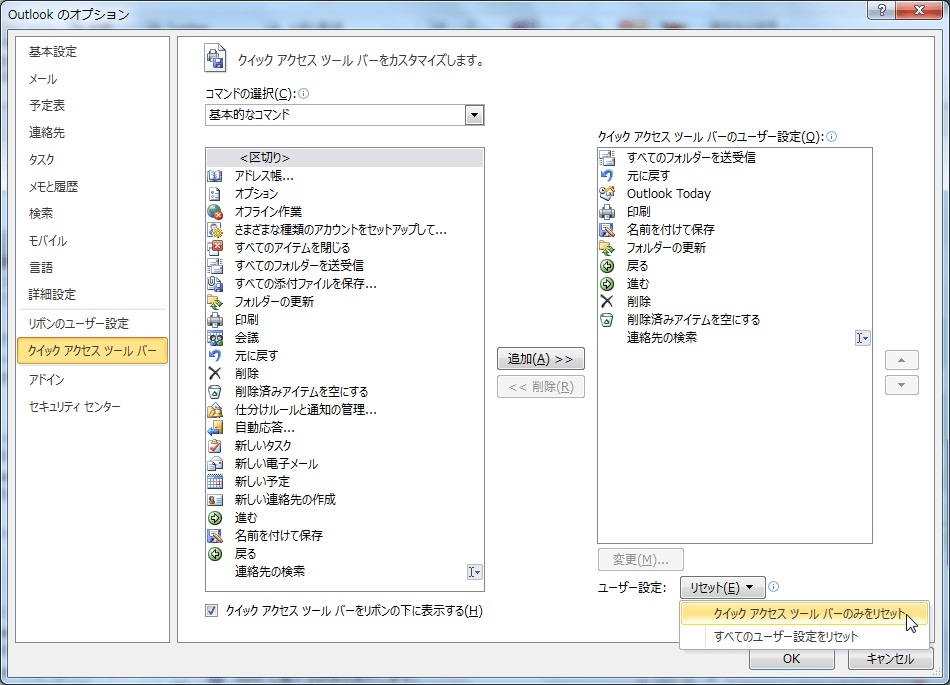Click the 会議 icon in the command list
Screen dimensions: 950x685
[x=215, y=337]
